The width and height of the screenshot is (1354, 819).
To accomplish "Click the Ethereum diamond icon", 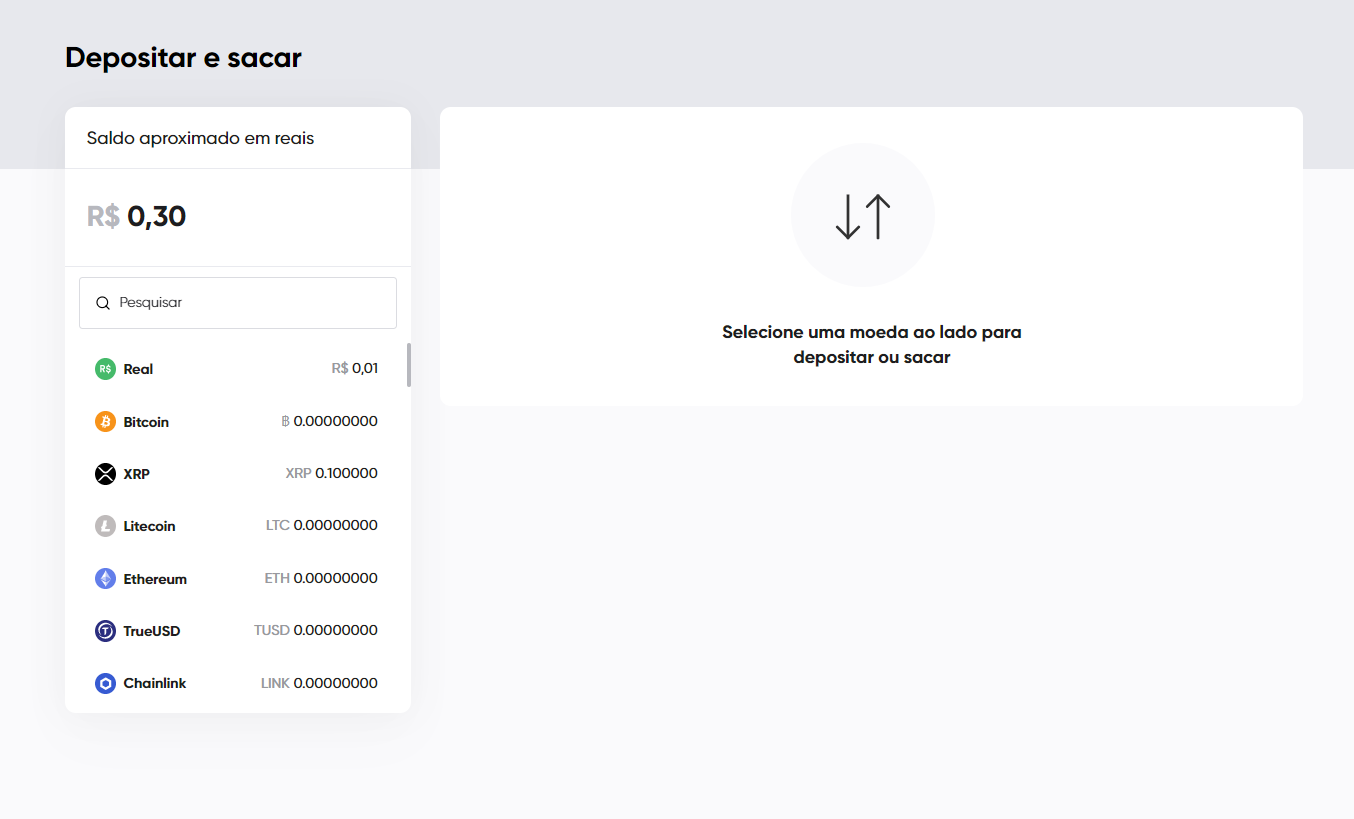I will click(x=105, y=579).
